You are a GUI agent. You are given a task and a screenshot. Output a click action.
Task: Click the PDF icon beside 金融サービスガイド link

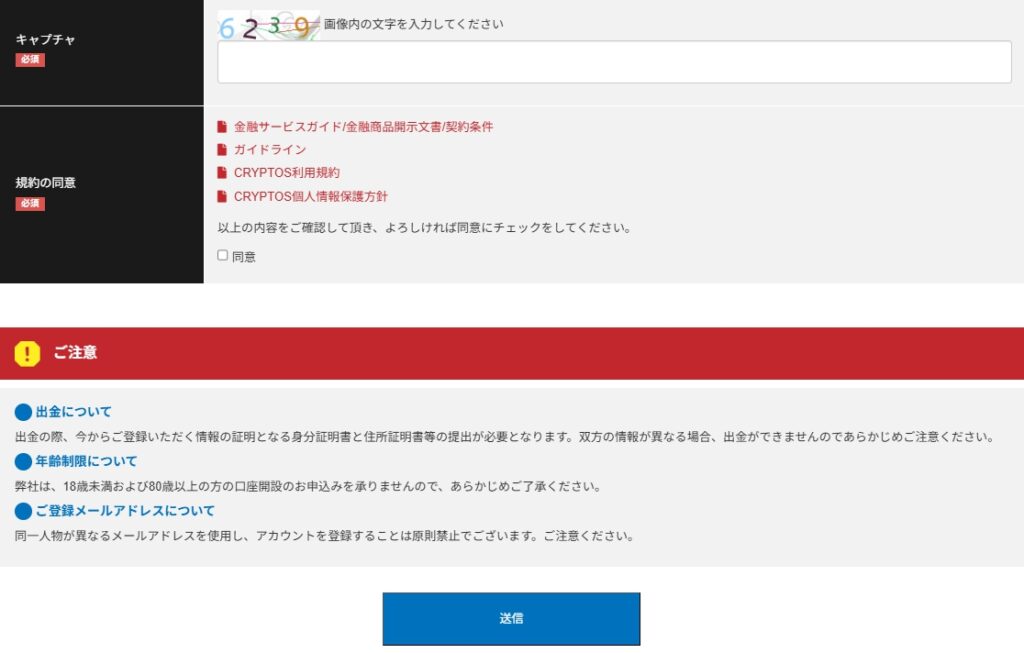coord(222,127)
